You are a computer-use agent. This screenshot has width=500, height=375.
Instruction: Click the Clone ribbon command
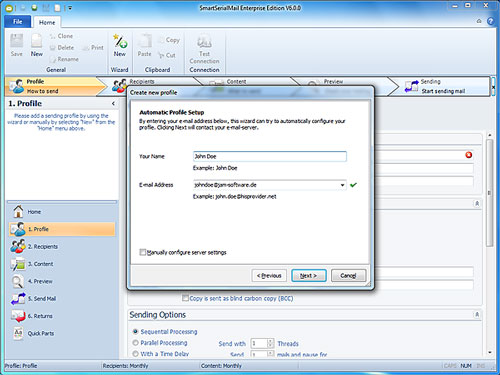(61, 36)
